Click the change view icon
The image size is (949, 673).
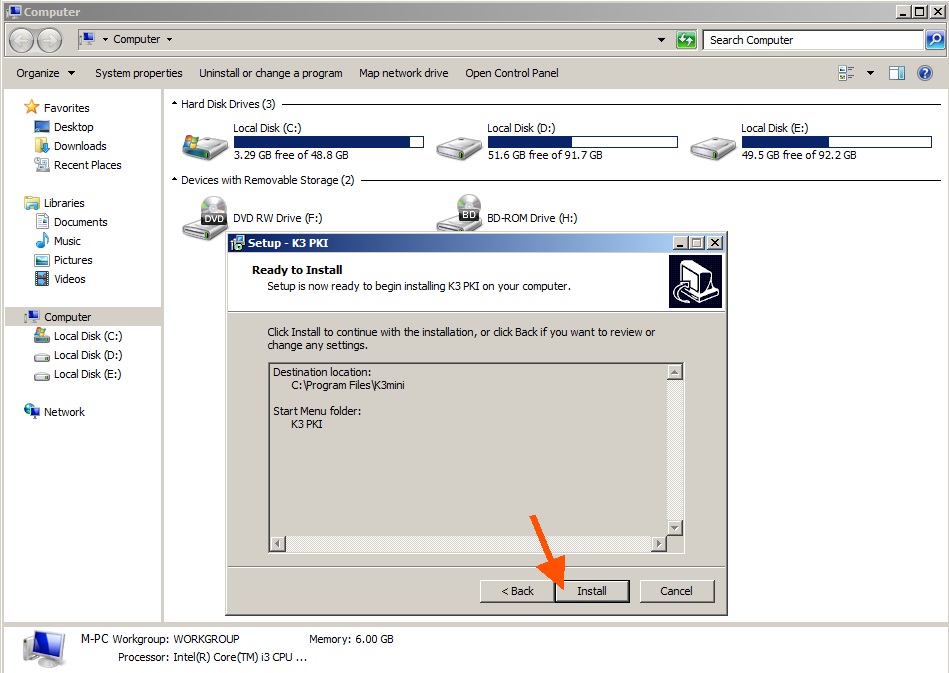point(846,73)
